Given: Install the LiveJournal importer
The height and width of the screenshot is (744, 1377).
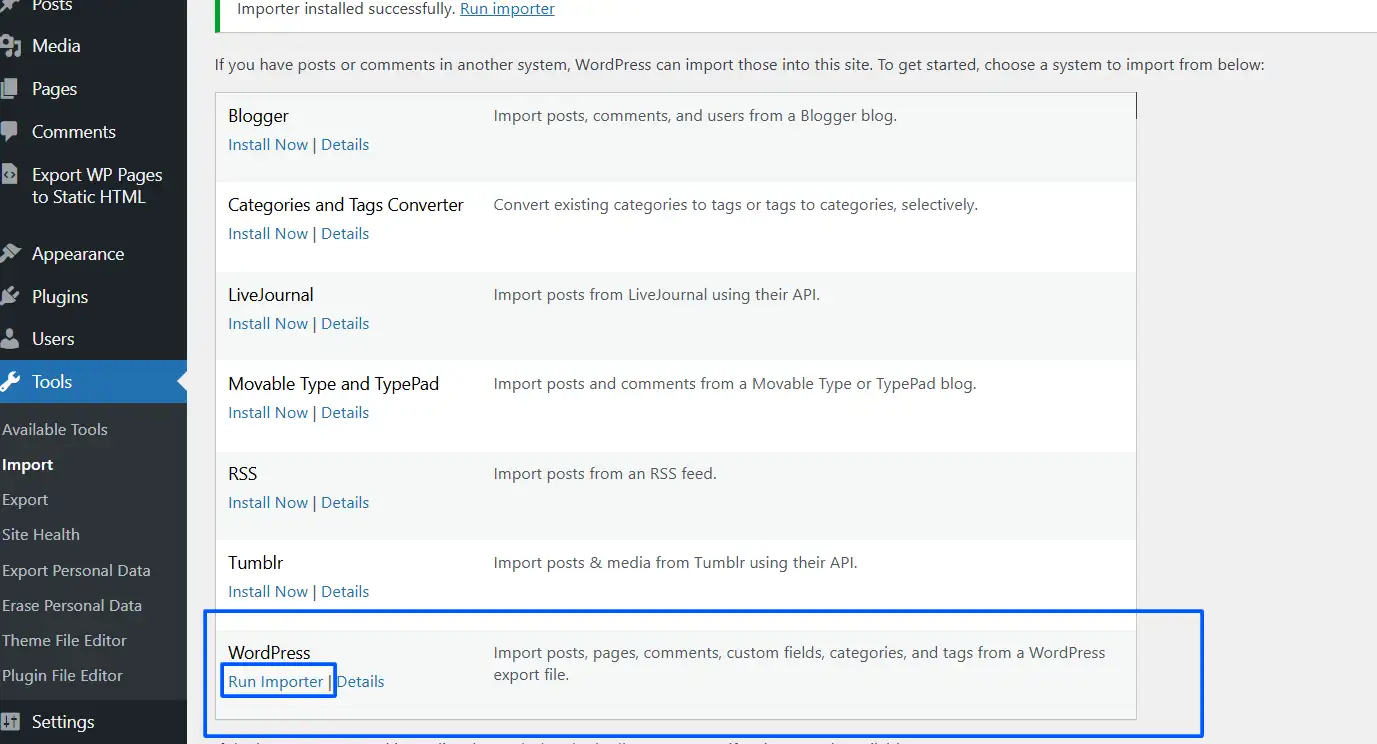Looking at the screenshot, I should click(x=268, y=324).
